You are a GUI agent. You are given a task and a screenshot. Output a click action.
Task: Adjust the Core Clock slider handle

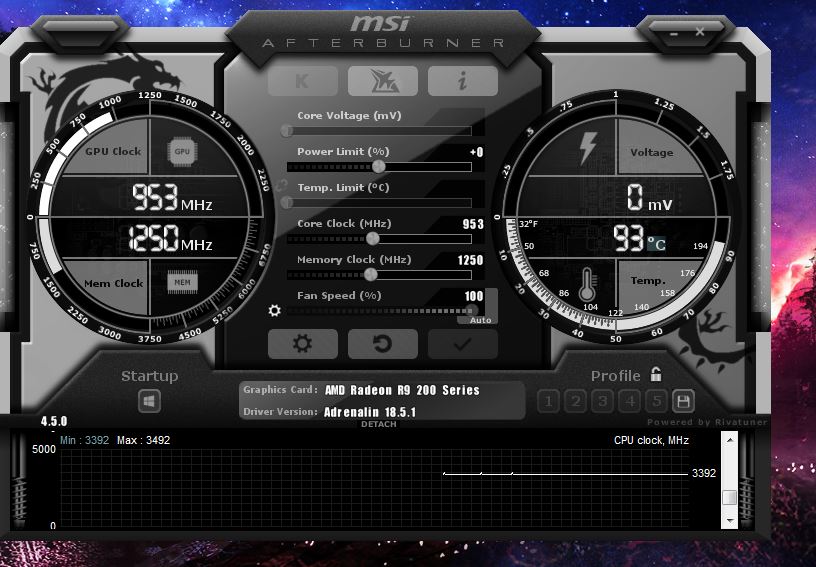tap(373, 239)
